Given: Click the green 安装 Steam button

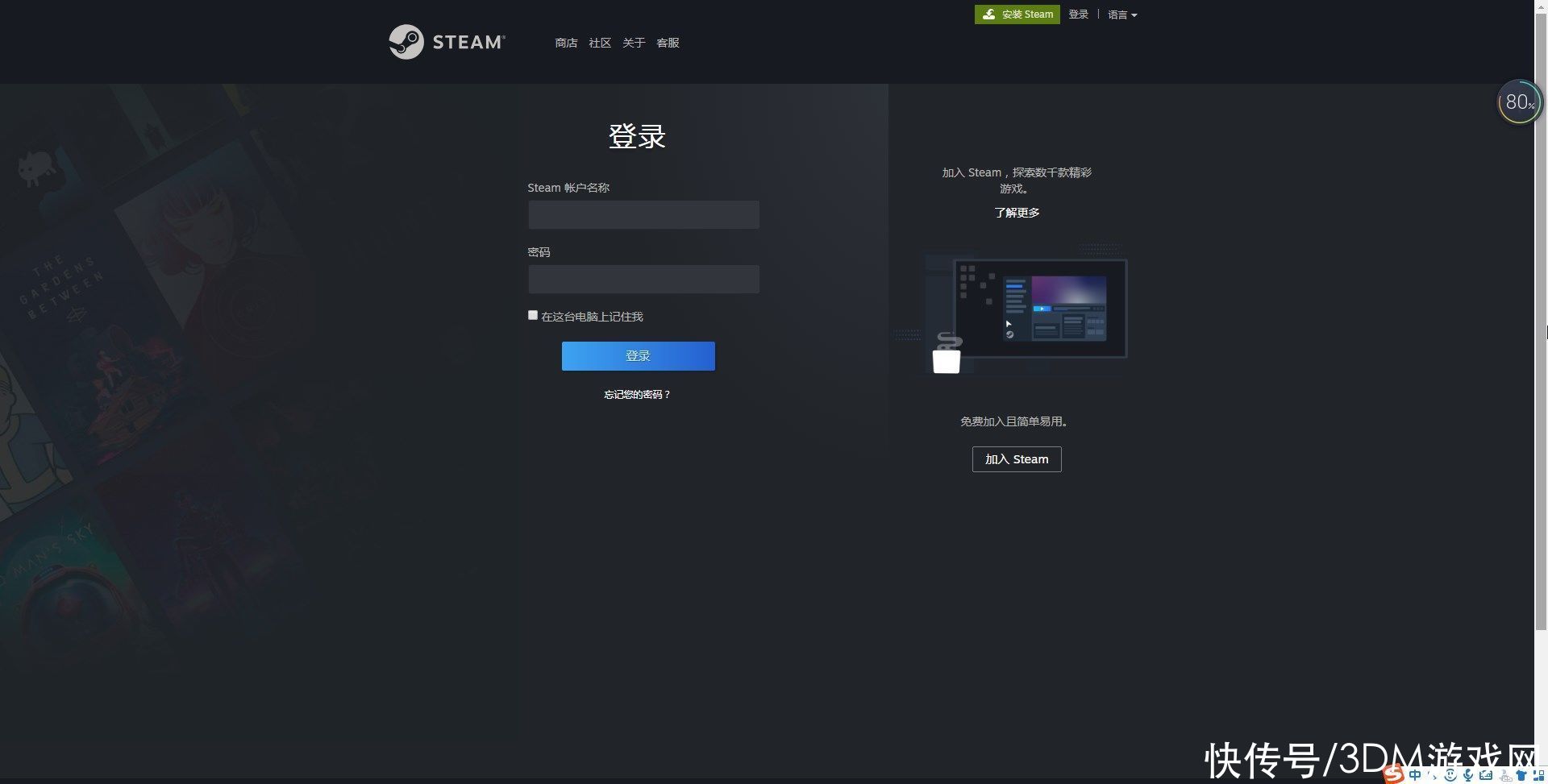Looking at the screenshot, I should click(1017, 15).
